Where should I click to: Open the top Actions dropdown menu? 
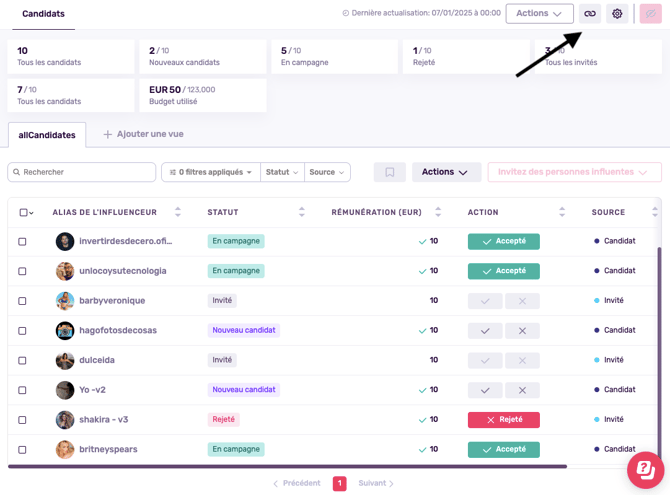tap(539, 14)
